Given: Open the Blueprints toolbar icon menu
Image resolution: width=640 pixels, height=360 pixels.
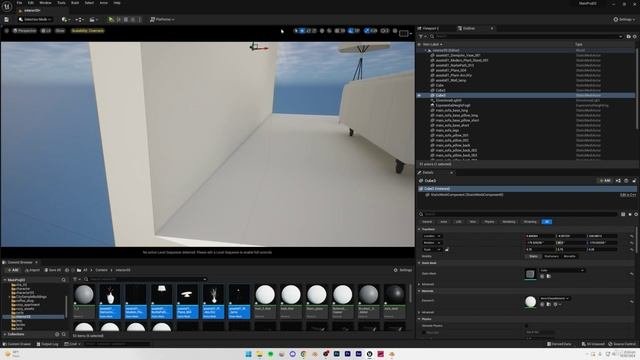Looking at the screenshot, I should click(x=80, y=19).
